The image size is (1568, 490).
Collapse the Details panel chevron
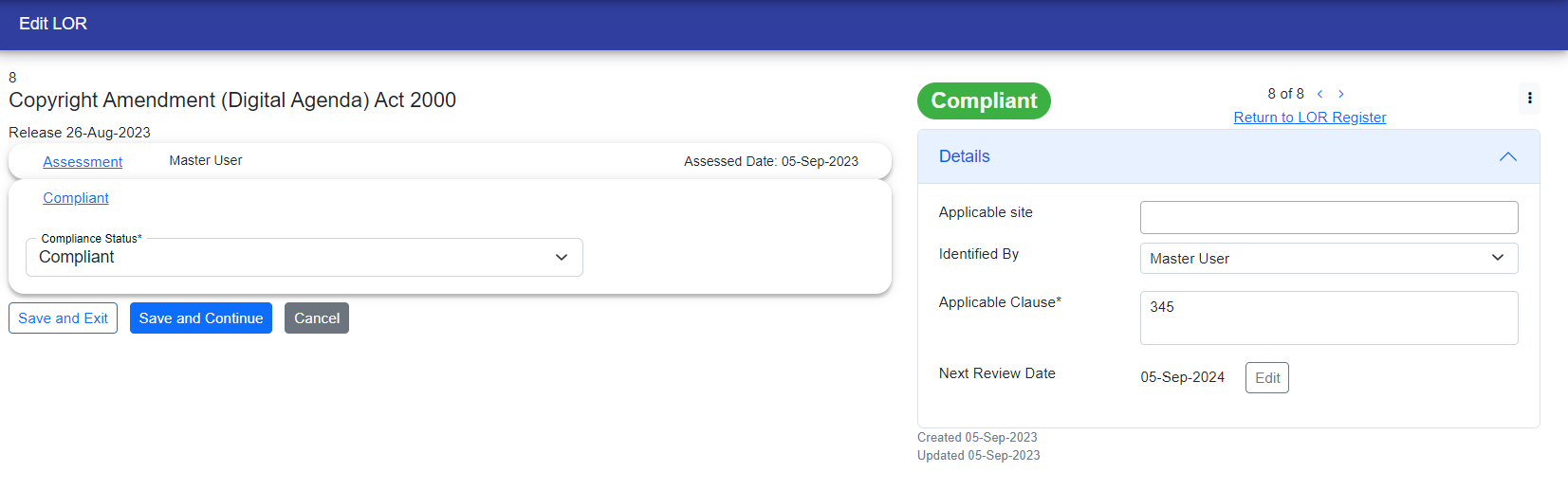[x=1507, y=156]
